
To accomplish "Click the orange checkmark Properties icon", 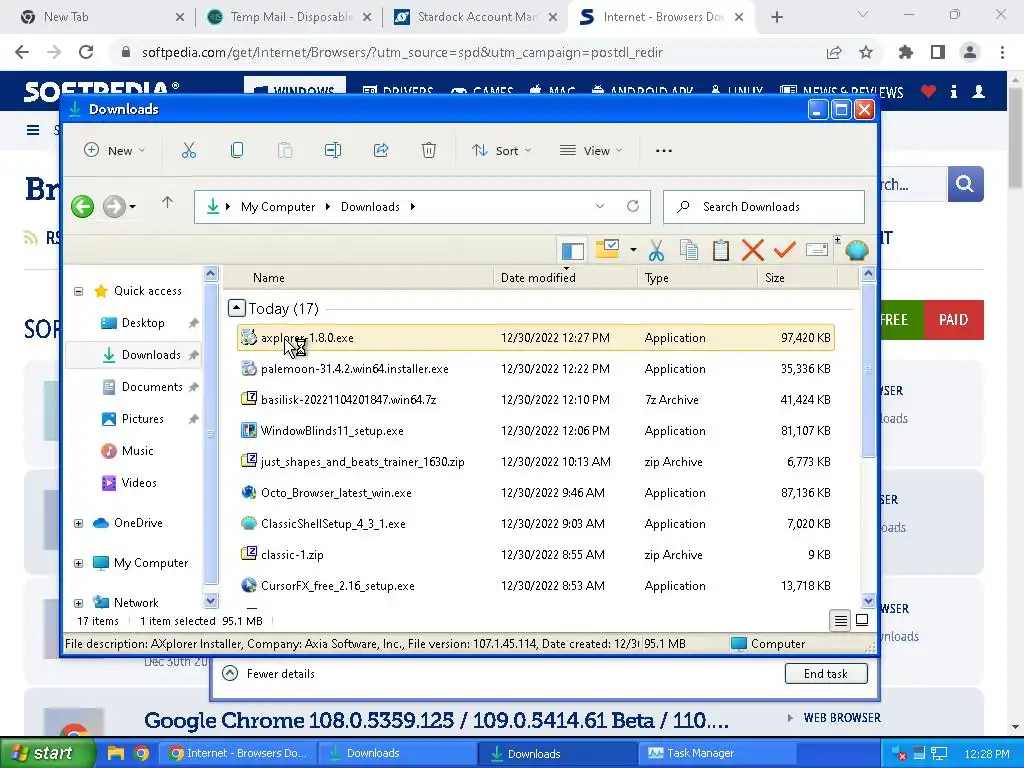I will (784, 249).
